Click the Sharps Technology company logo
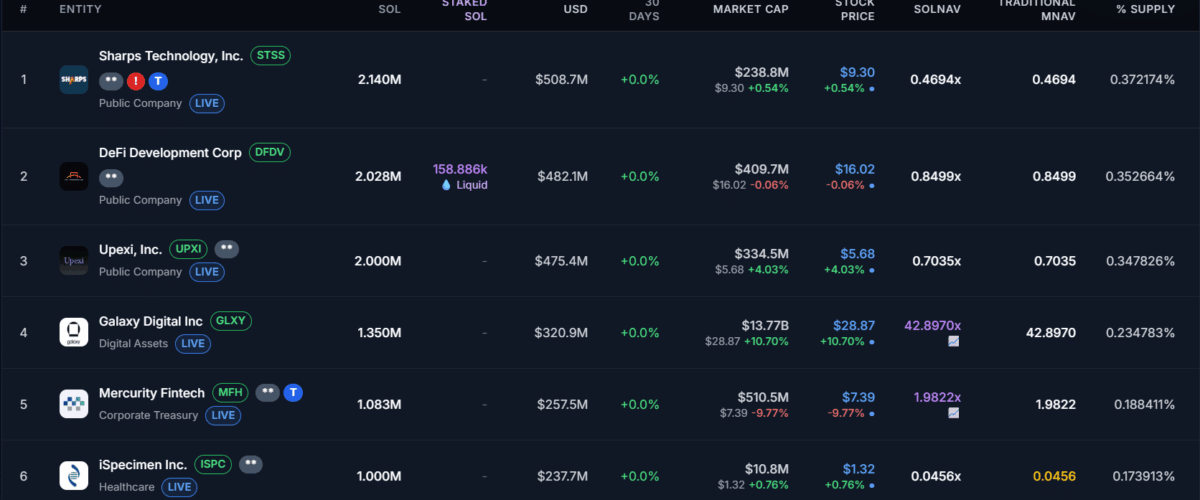The width and height of the screenshot is (1200, 500). (x=74, y=80)
